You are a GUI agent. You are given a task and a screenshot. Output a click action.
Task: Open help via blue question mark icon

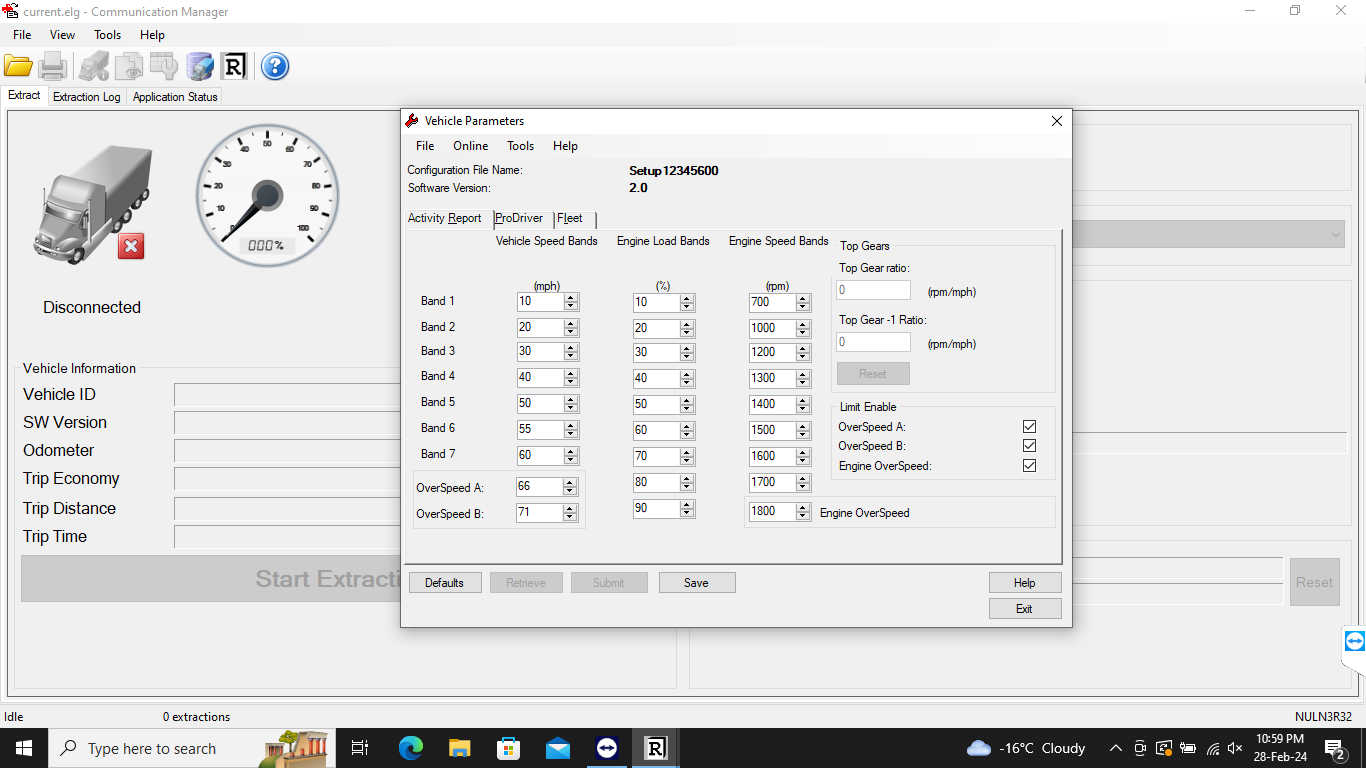coord(275,67)
